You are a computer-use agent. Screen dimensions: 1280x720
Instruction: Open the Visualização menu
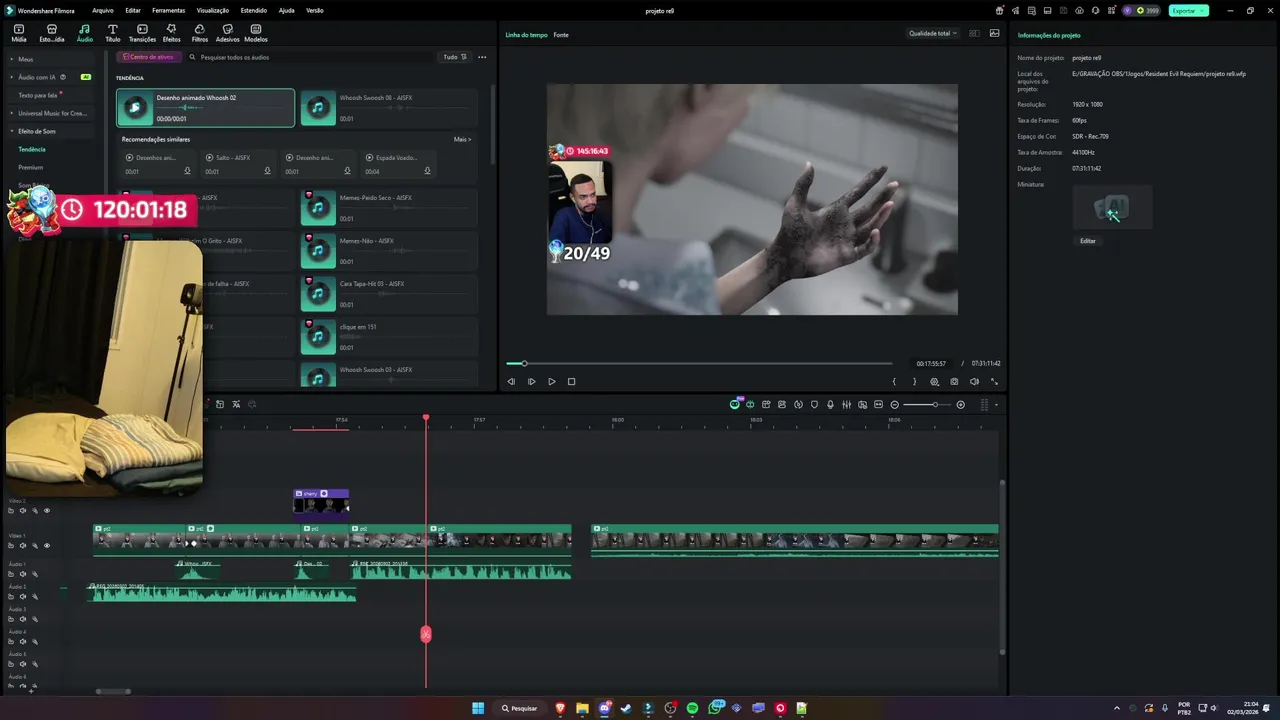(212, 10)
